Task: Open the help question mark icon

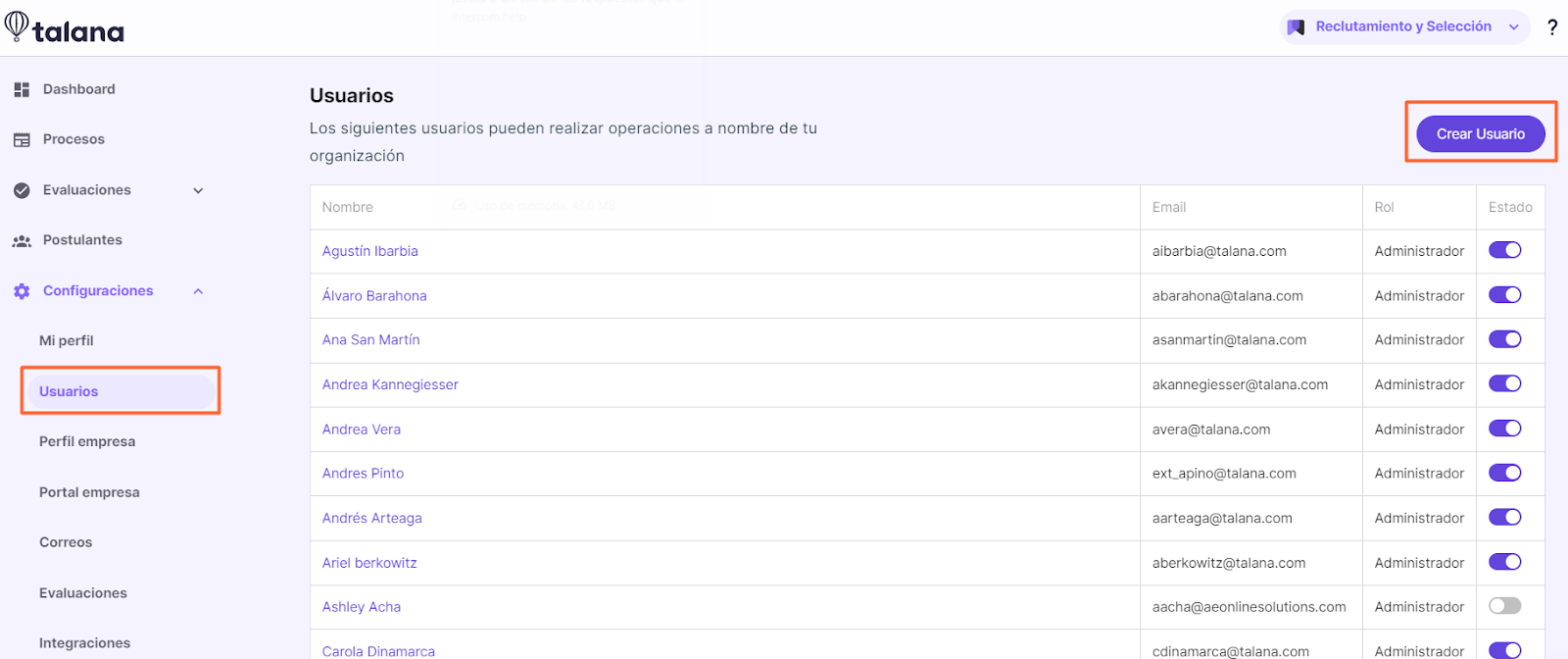Action: 1552,27
